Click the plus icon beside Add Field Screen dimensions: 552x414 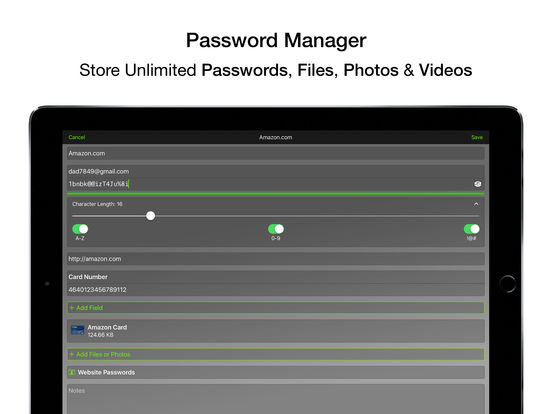click(72, 308)
